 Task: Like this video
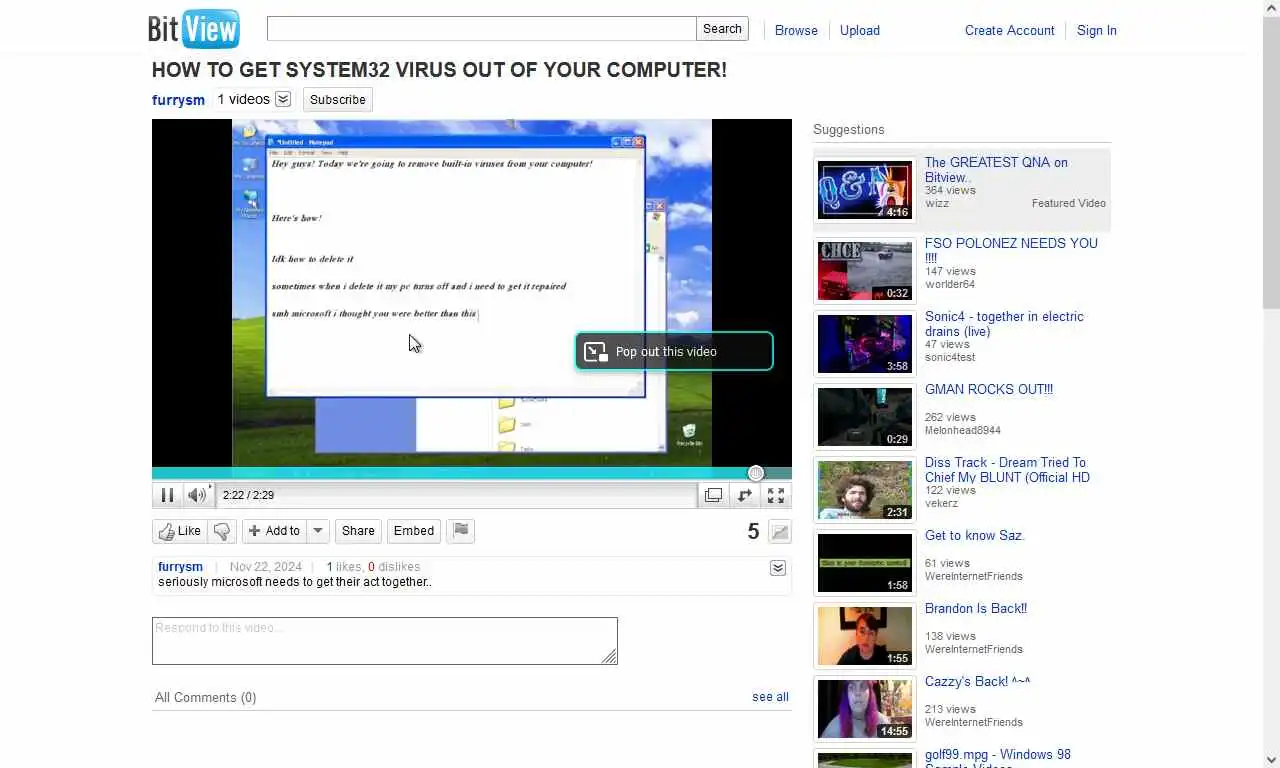coord(180,531)
